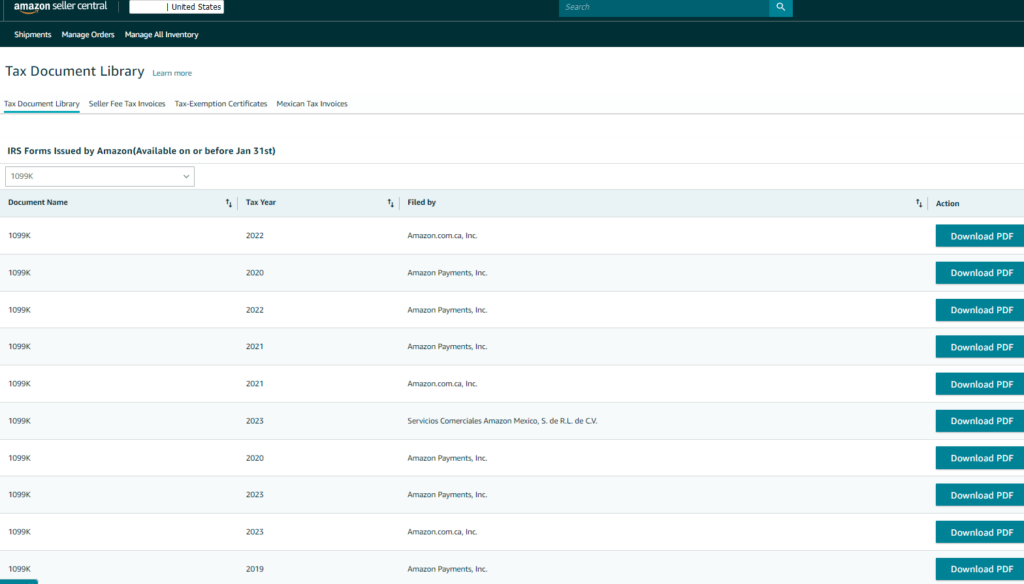Open the United States marketplace selector

[176, 7]
